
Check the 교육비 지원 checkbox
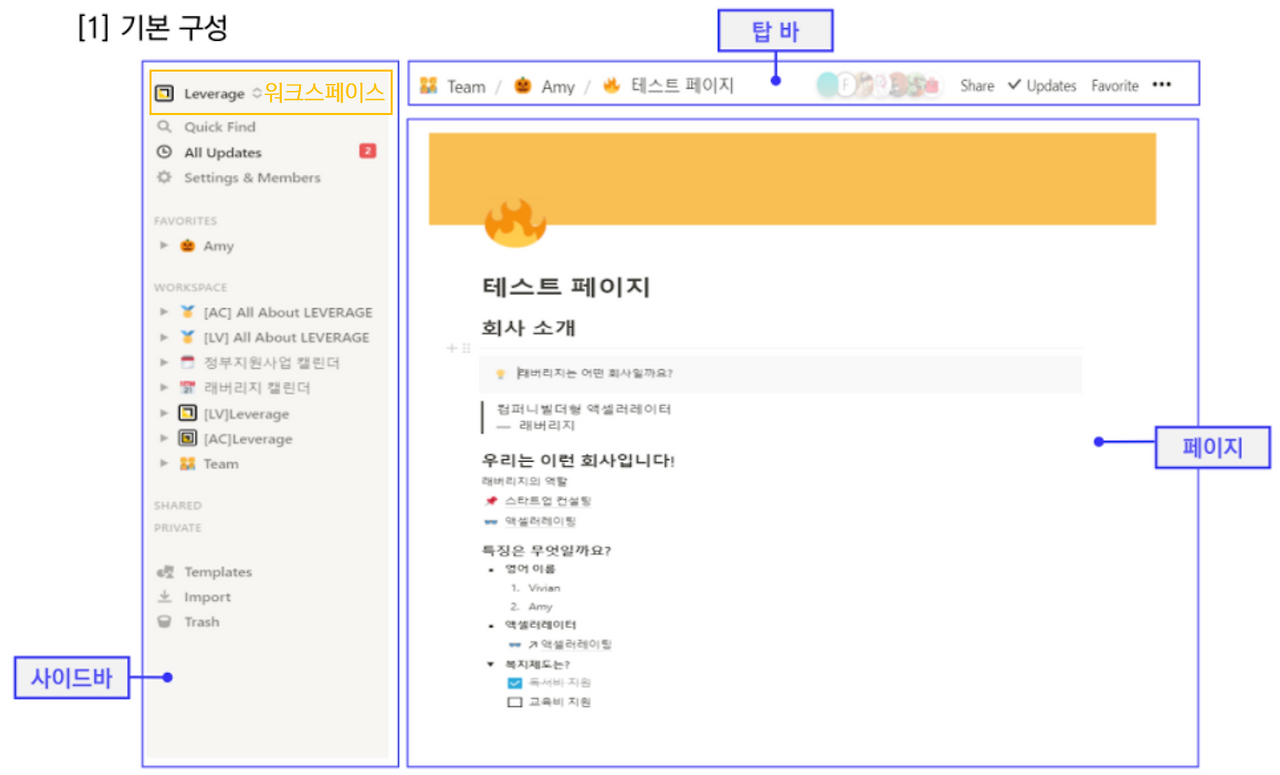516,701
